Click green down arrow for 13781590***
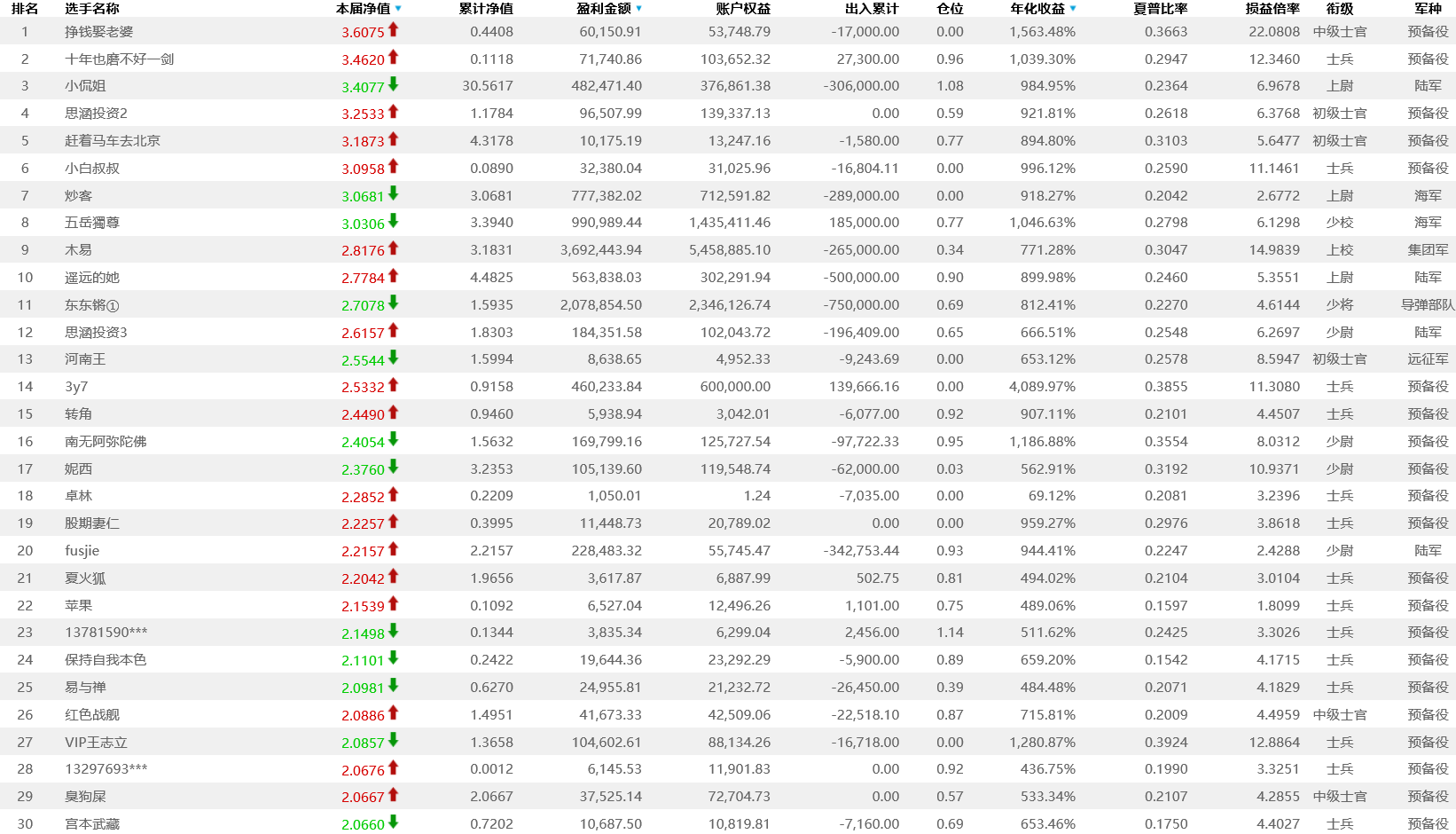 point(393,631)
